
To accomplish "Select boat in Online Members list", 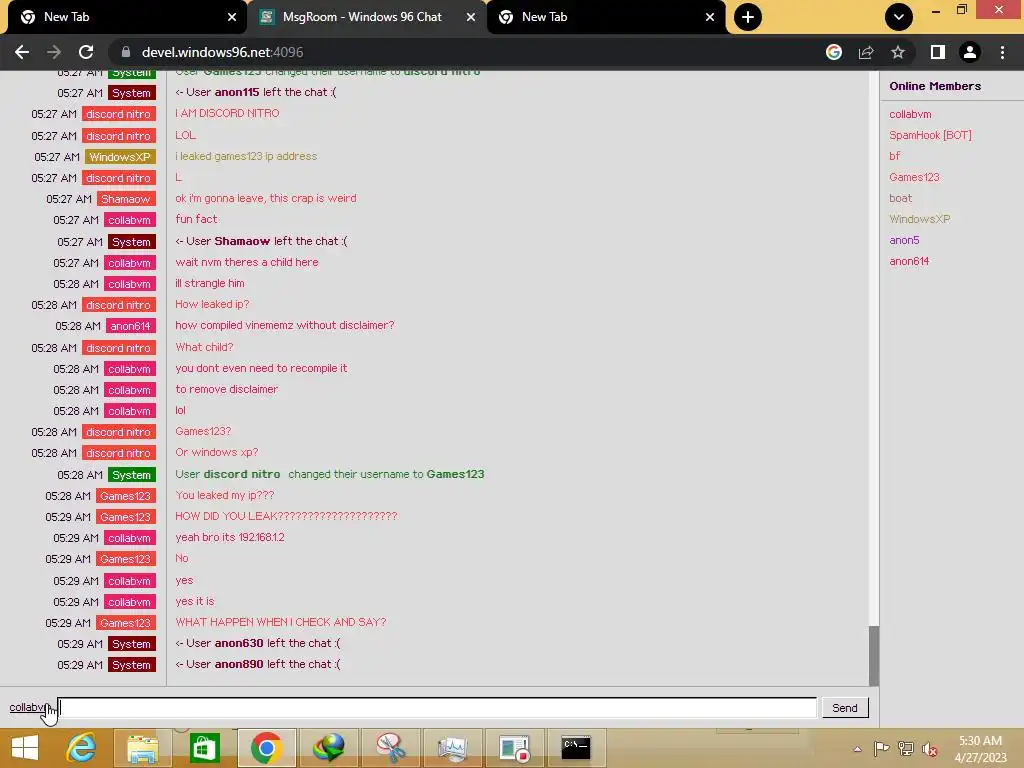I will click(x=900, y=198).
